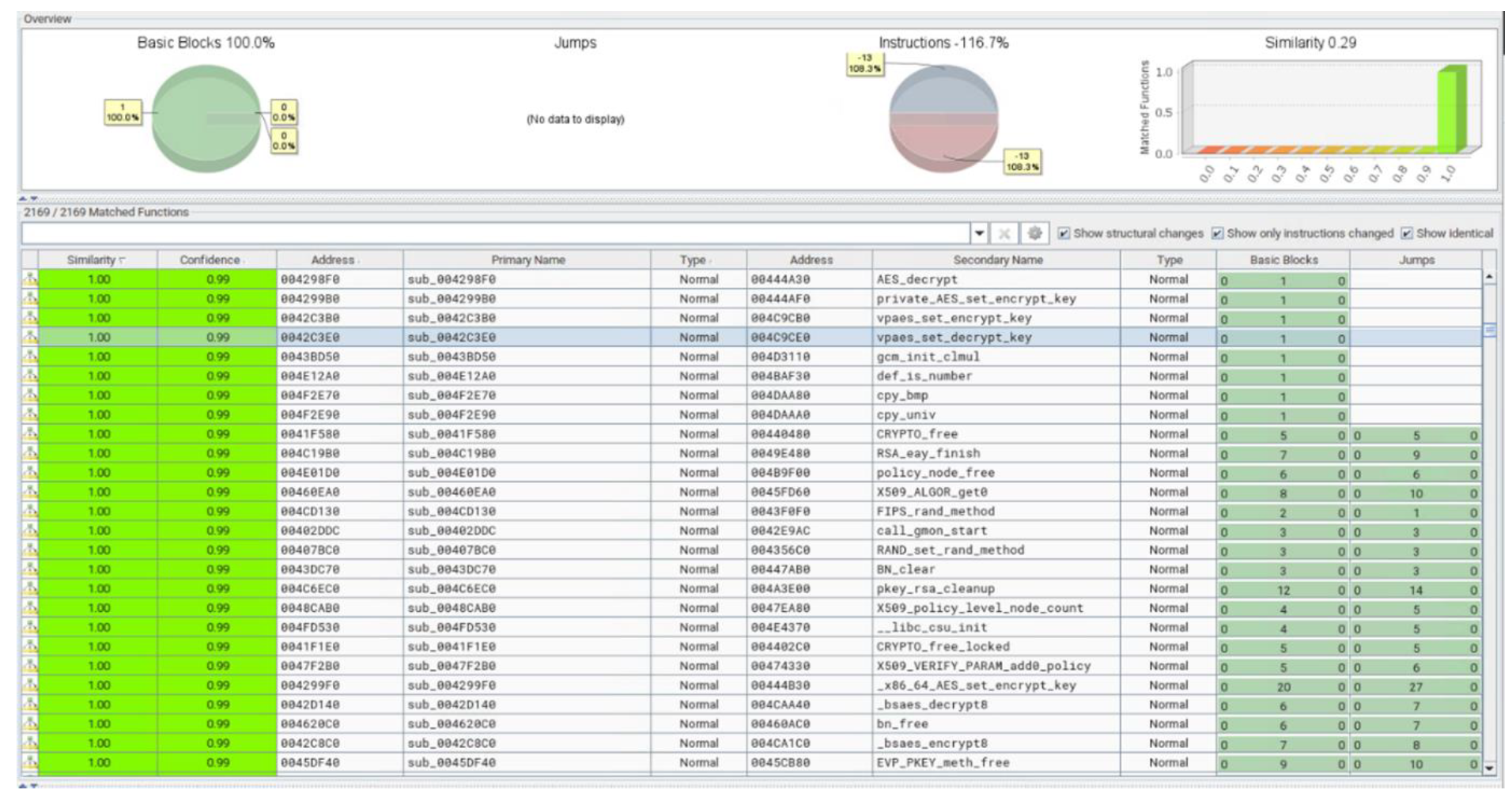This screenshot has height=805, width=1512.
Task: Disable Show identical checkbox
Action: (x=1406, y=233)
